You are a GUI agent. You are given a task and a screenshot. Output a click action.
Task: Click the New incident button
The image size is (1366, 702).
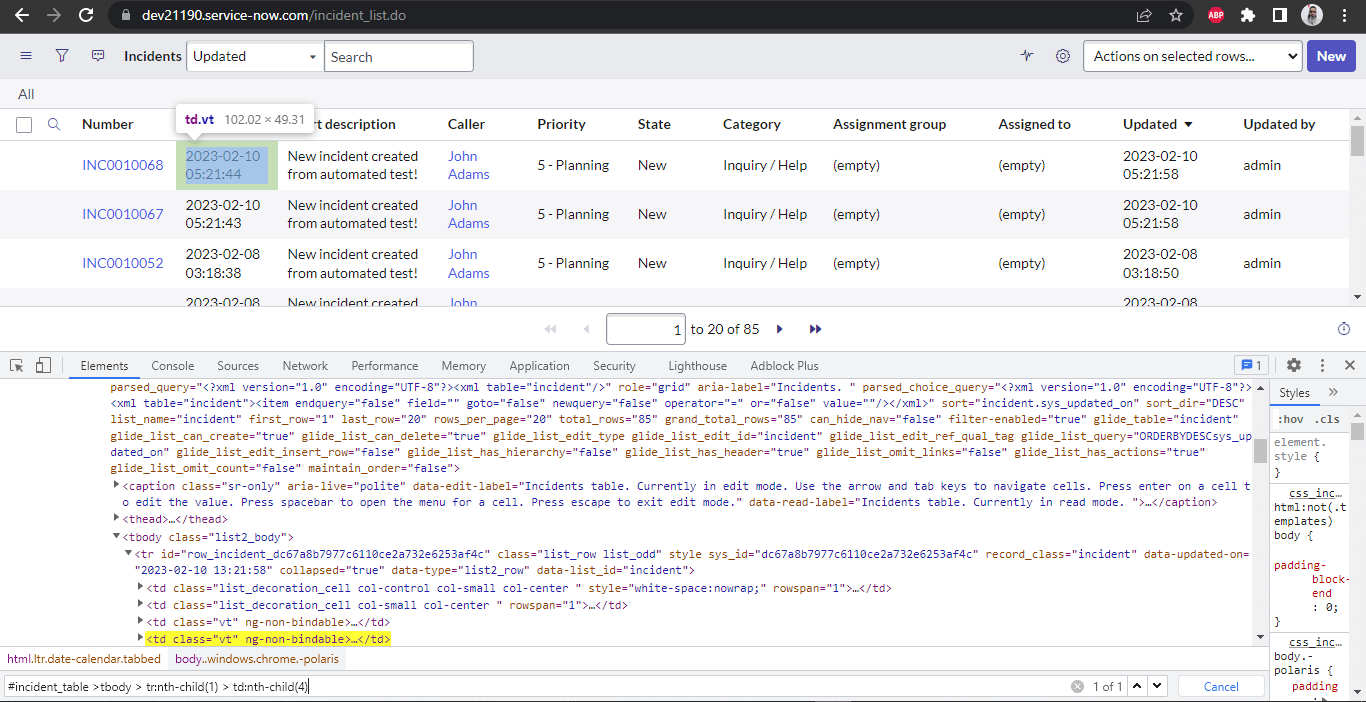pyautogui.click(x=1331, y=56)
